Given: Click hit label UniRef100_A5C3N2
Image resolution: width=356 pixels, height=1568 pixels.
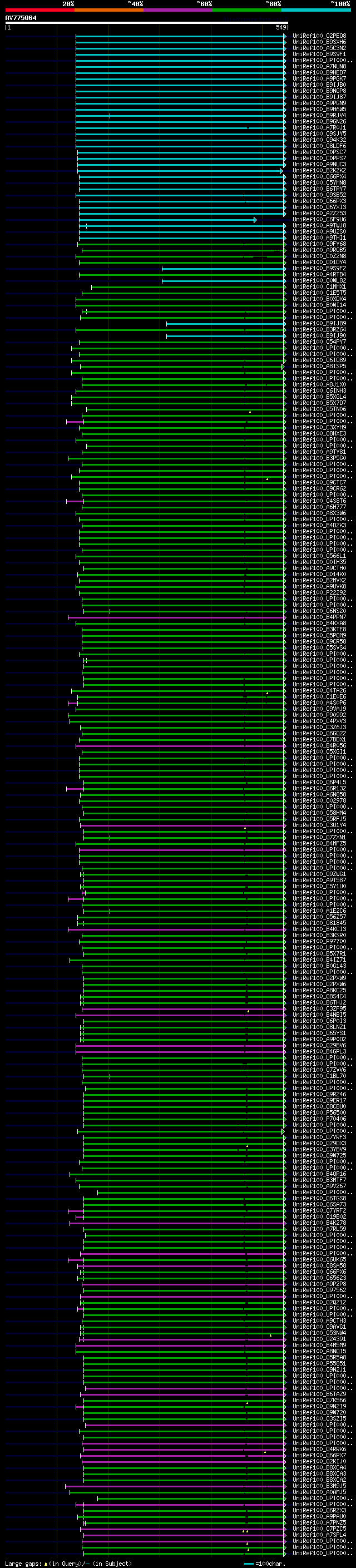Looking at the screenshot, I should [x=319, y=48].
